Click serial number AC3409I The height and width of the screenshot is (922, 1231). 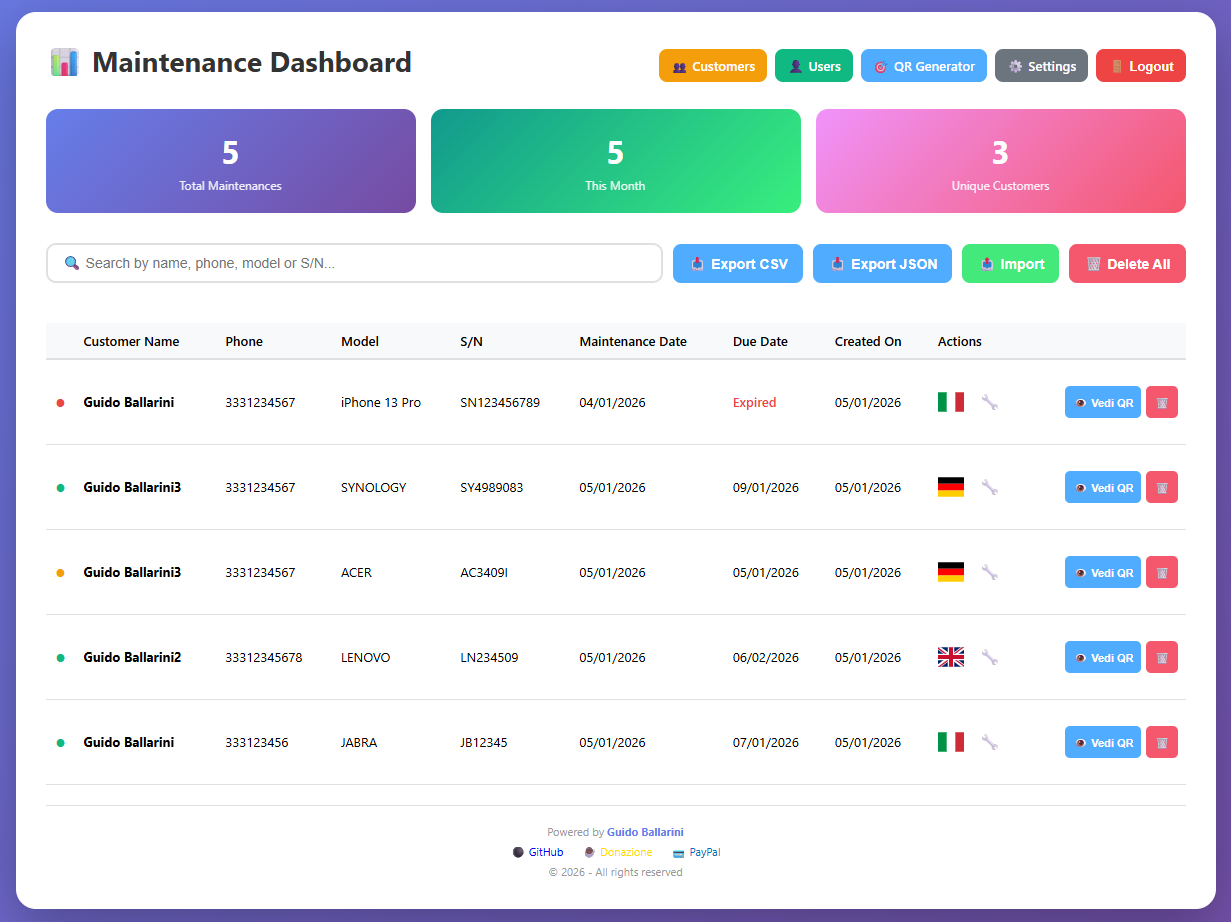484,572
